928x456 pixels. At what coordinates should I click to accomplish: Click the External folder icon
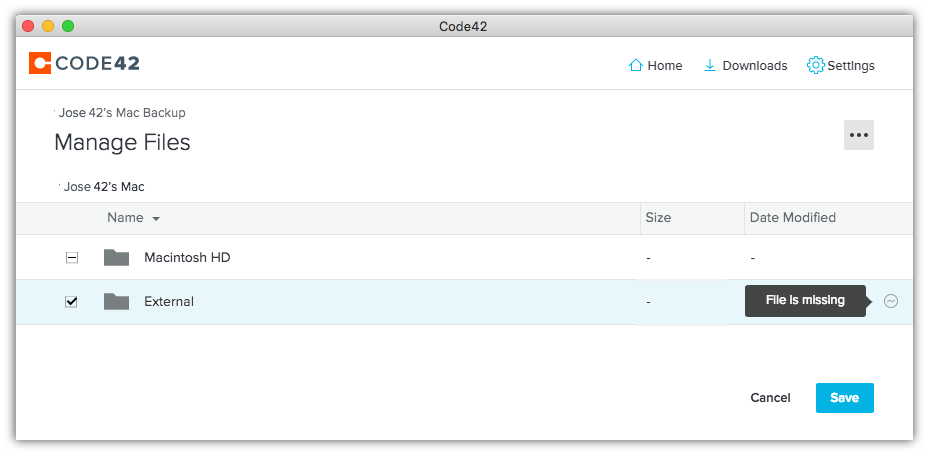(117, 302)
